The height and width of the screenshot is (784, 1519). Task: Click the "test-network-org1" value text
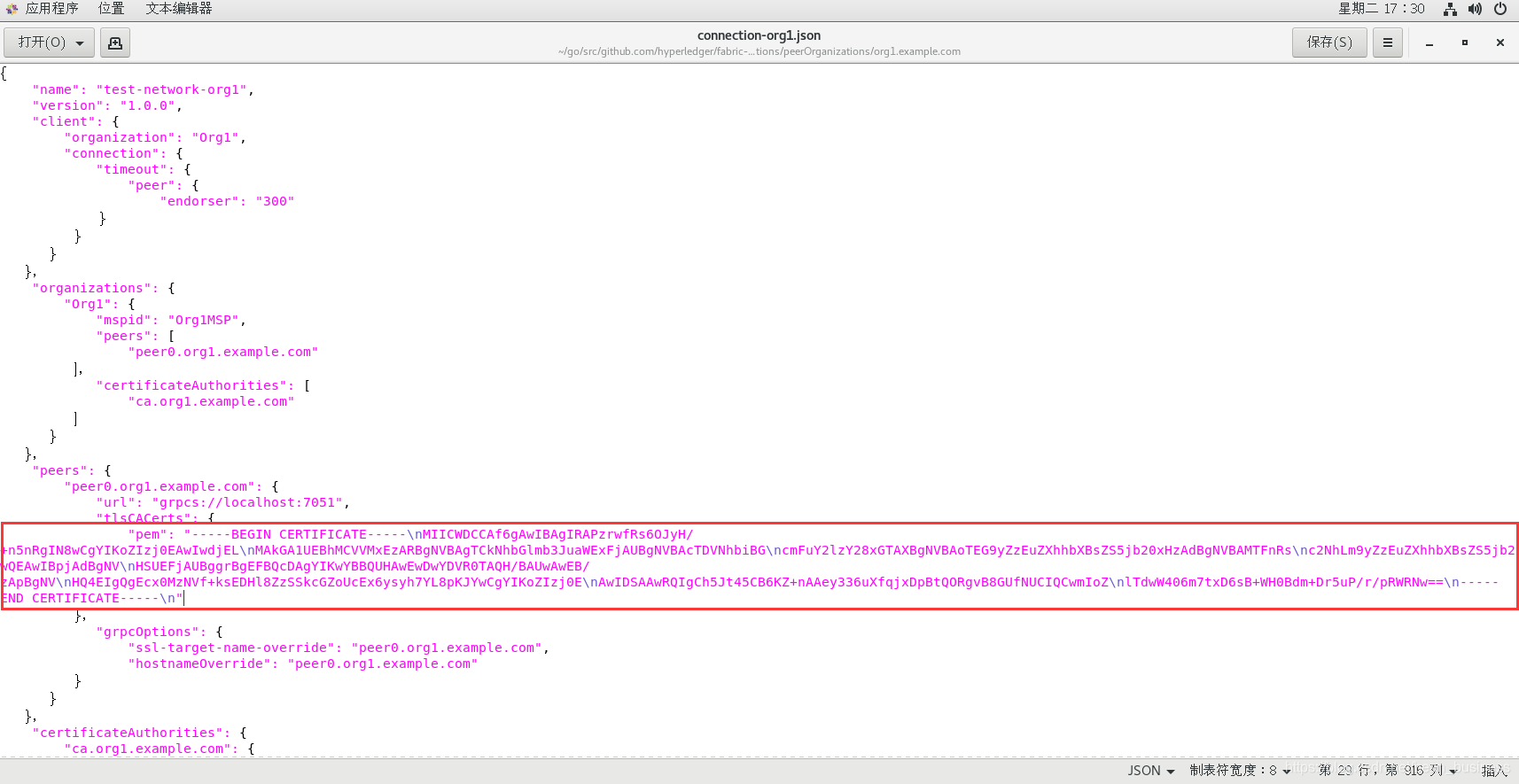pos(171,89)
